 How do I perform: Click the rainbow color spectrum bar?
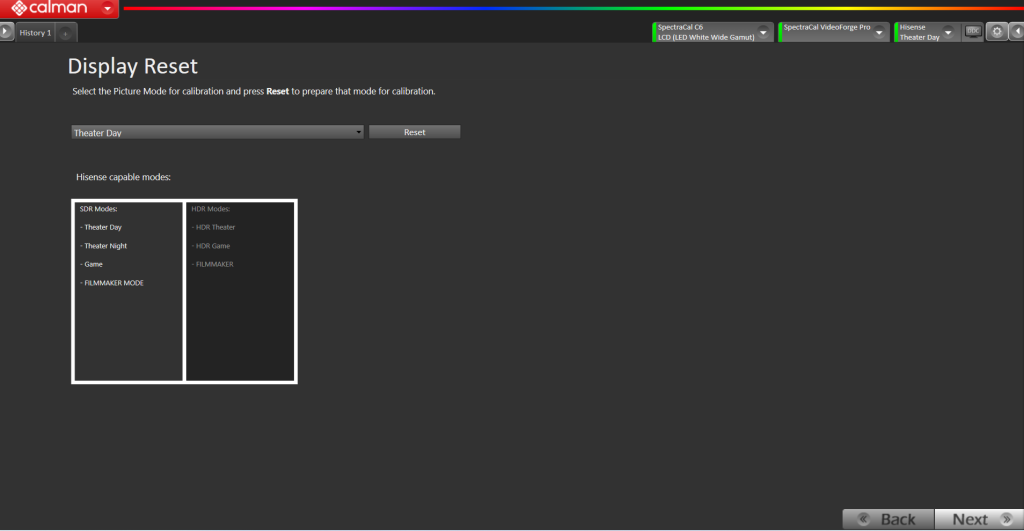pos(570,8)
